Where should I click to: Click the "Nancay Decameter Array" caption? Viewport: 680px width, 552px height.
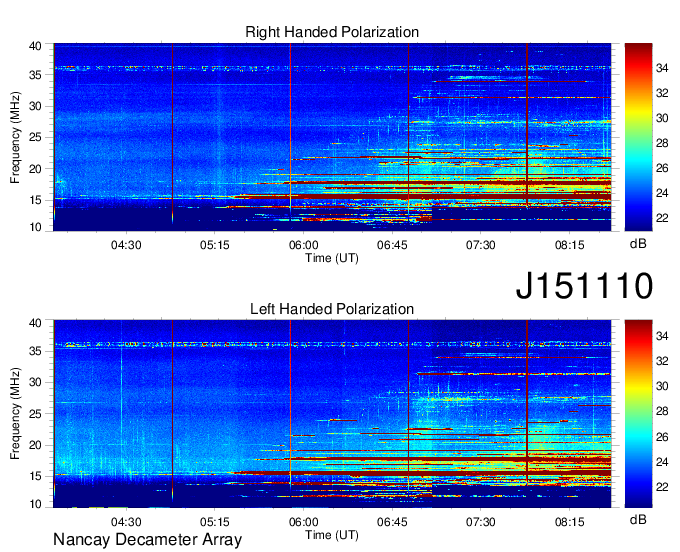(147, 540)
